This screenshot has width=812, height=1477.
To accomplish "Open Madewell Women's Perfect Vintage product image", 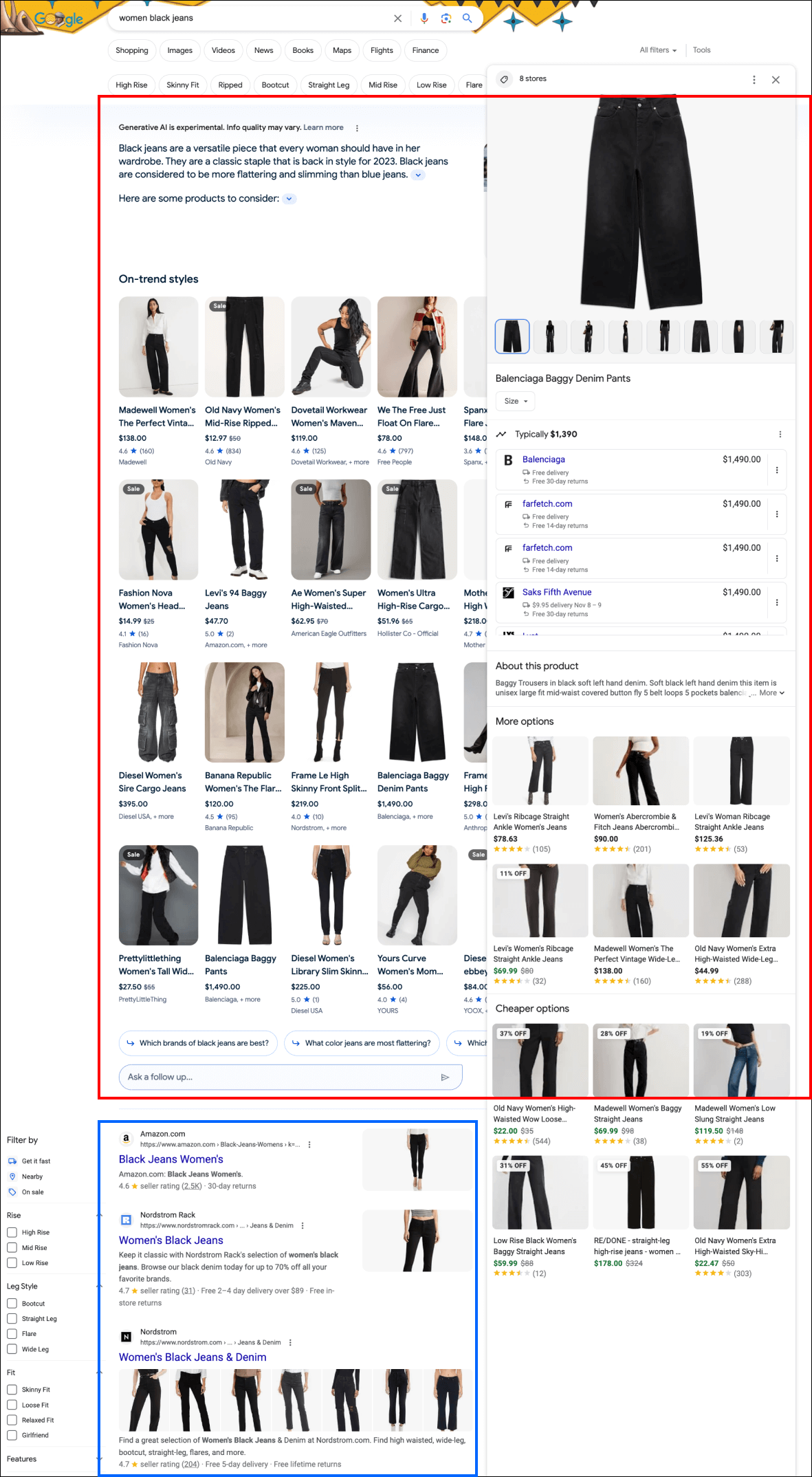I will 158,347.
